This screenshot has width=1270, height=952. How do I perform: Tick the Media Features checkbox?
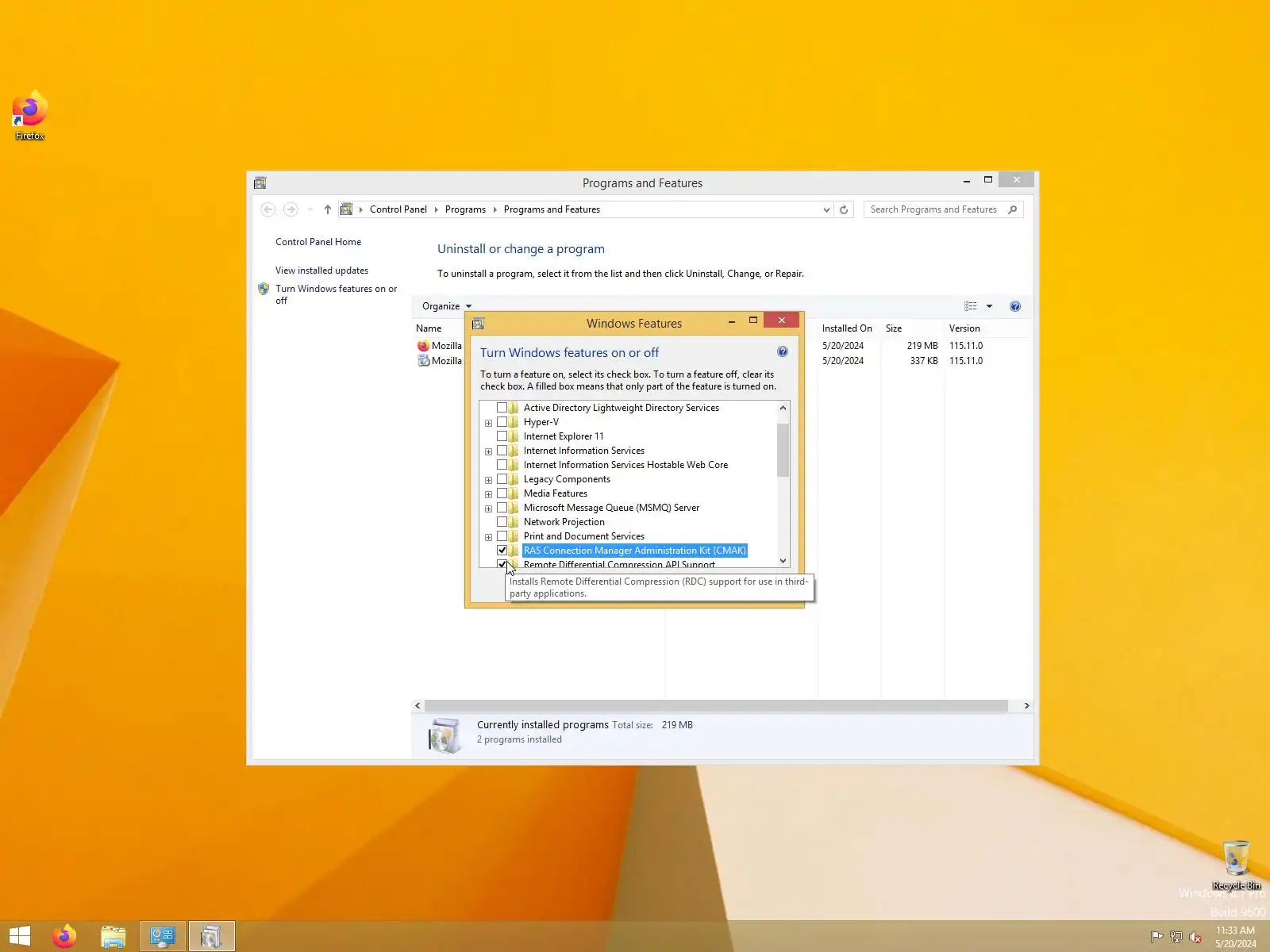tap(502, 493)
